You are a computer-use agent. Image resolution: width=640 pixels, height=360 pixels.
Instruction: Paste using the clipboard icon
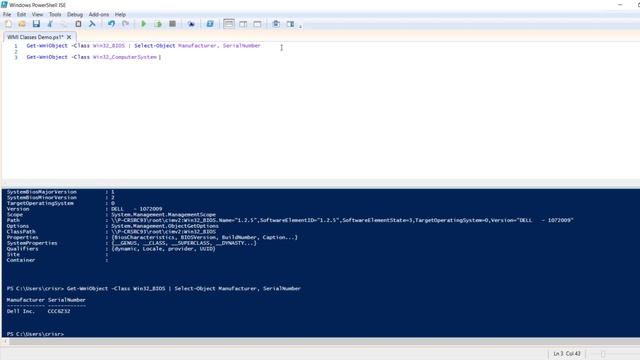[78, 24]
